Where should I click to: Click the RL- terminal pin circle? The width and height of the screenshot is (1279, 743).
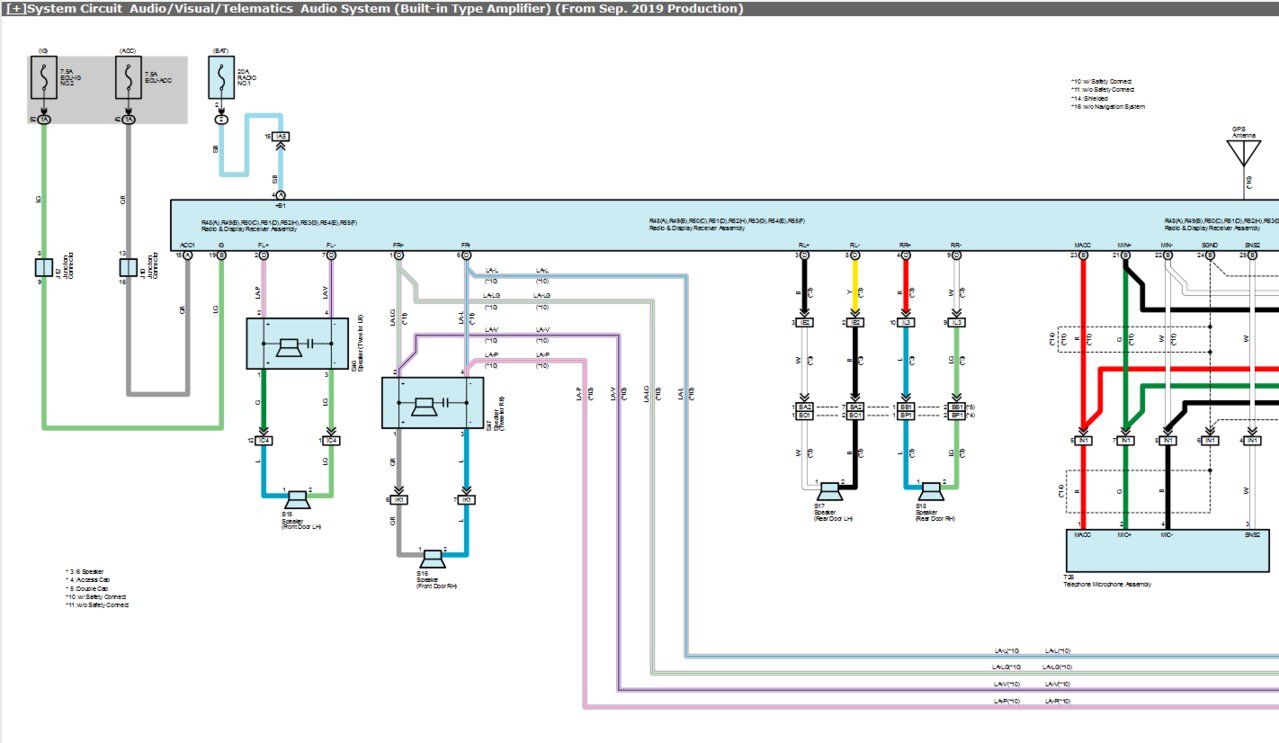coord(856,256)
